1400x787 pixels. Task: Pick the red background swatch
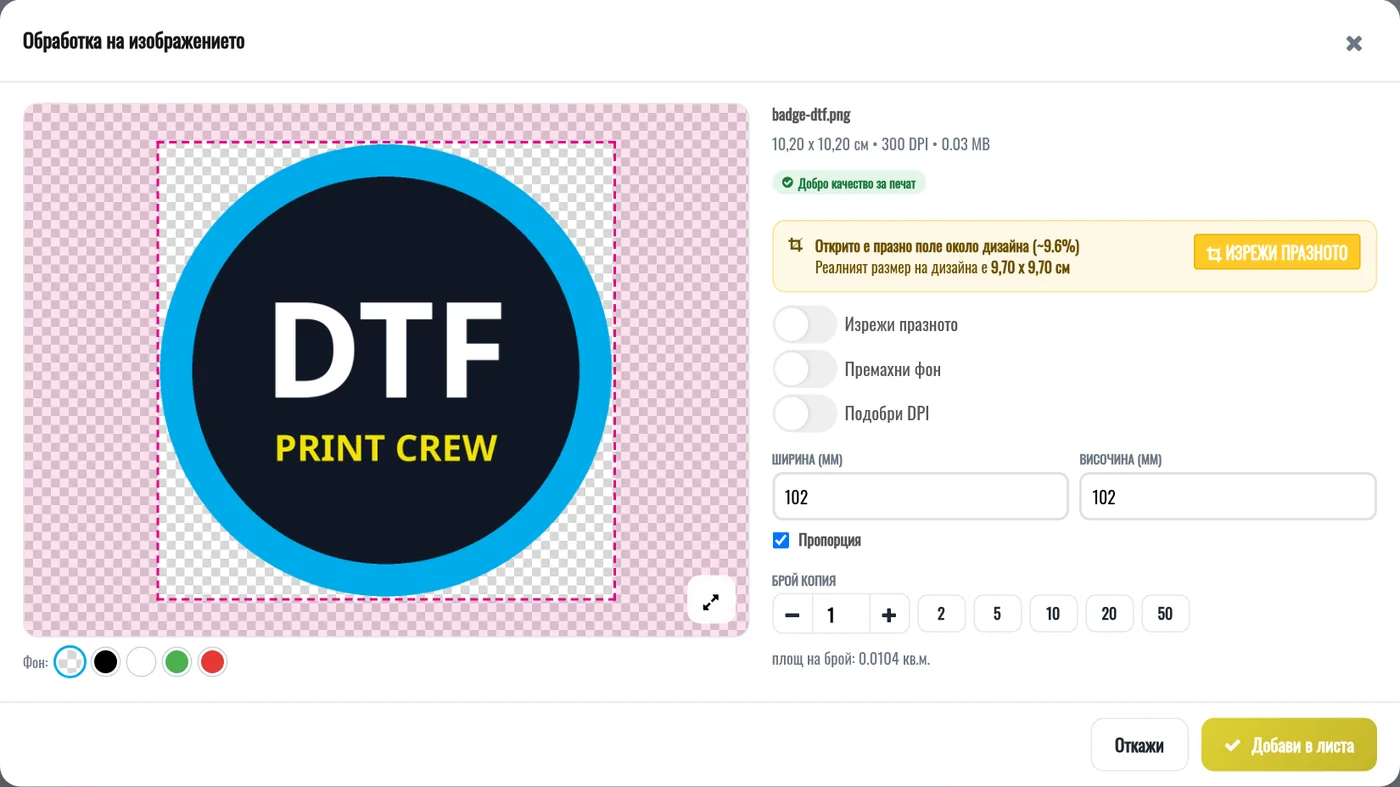click(212, 662)
